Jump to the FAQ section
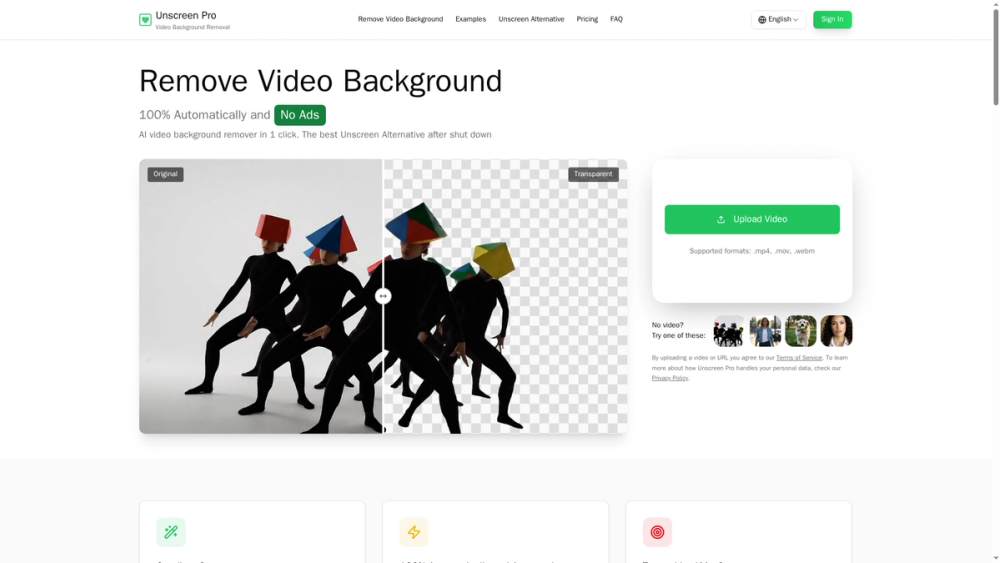 (x=616, y=19)
